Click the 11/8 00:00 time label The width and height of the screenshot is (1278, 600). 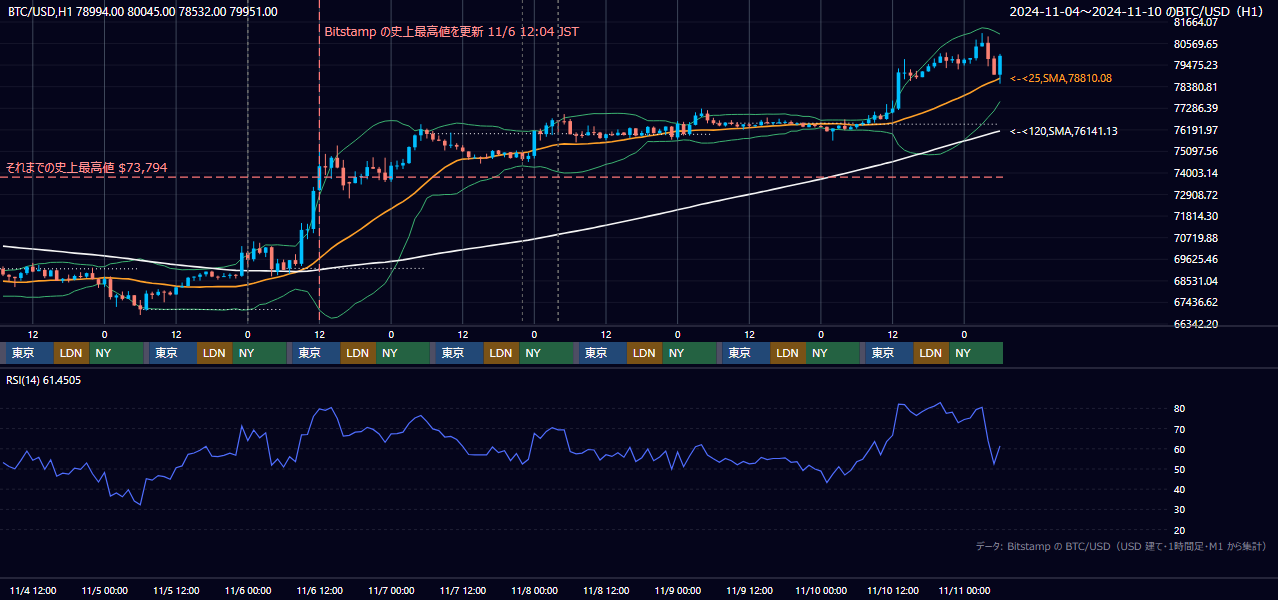point(534,590)
